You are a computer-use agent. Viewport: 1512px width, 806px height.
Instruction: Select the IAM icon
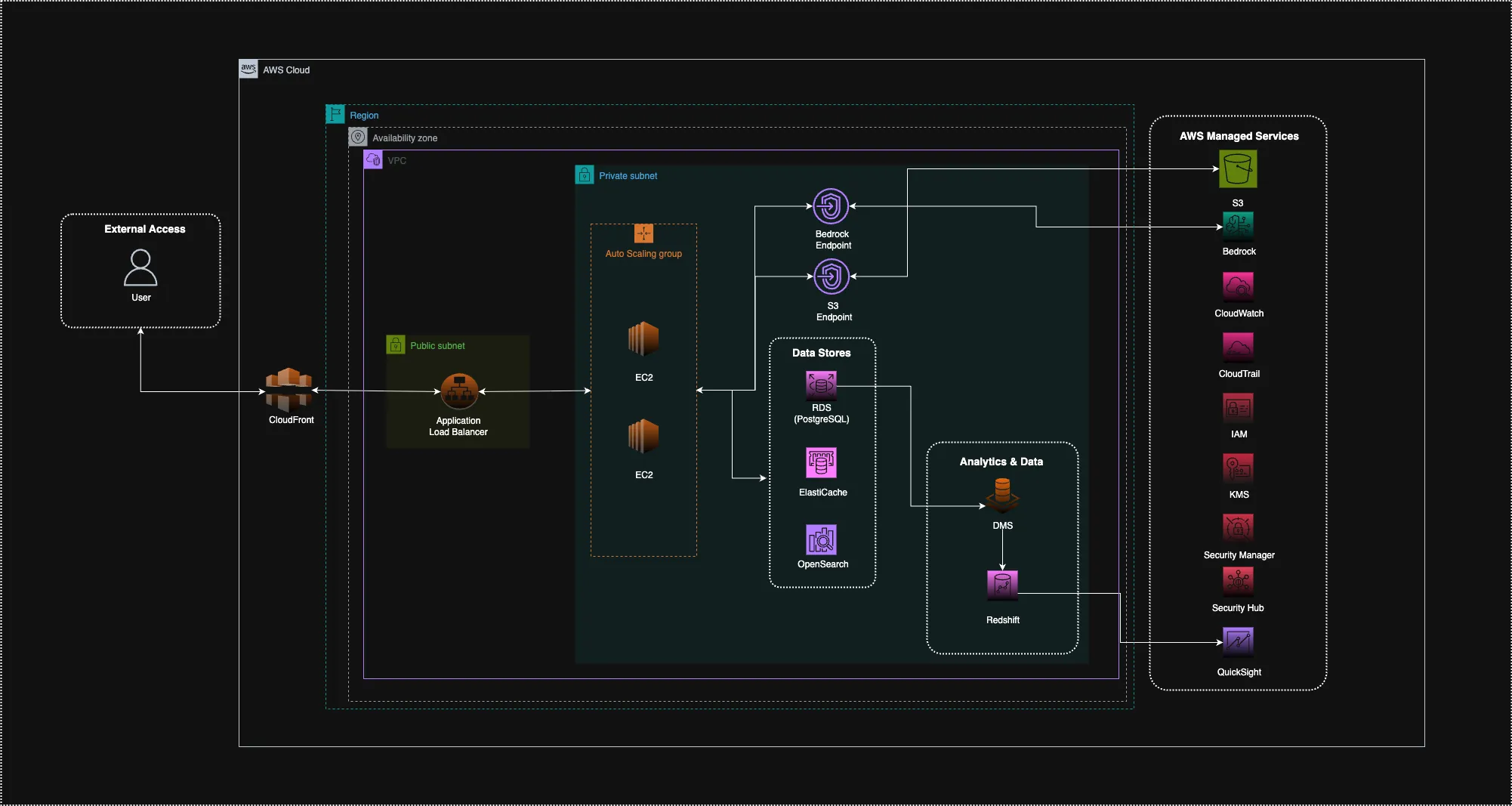coord(1238,408)
